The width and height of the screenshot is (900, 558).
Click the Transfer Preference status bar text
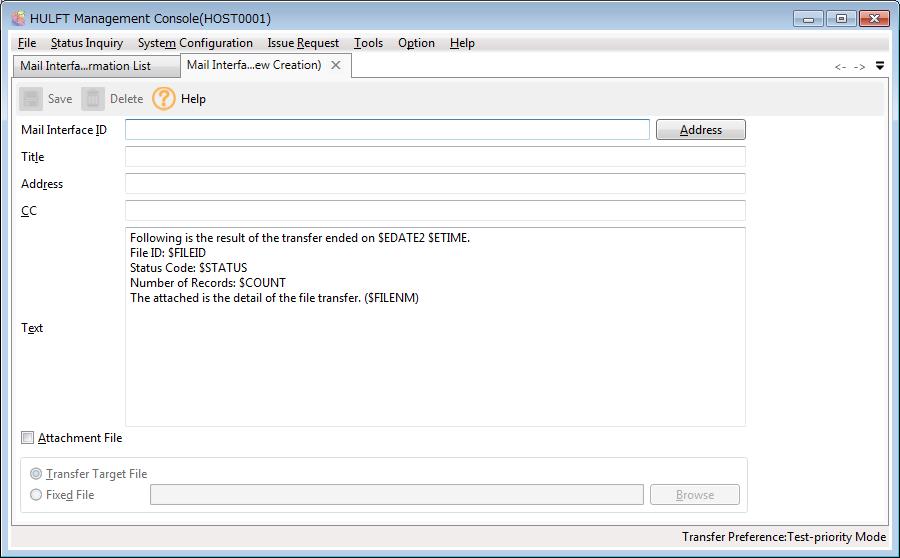(783, 537)
